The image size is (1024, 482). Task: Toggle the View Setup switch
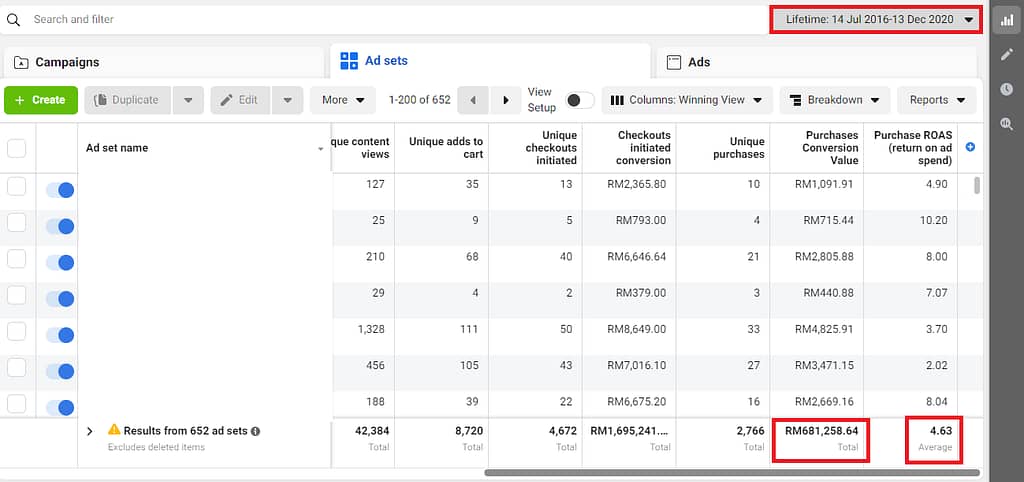[580, 100]
